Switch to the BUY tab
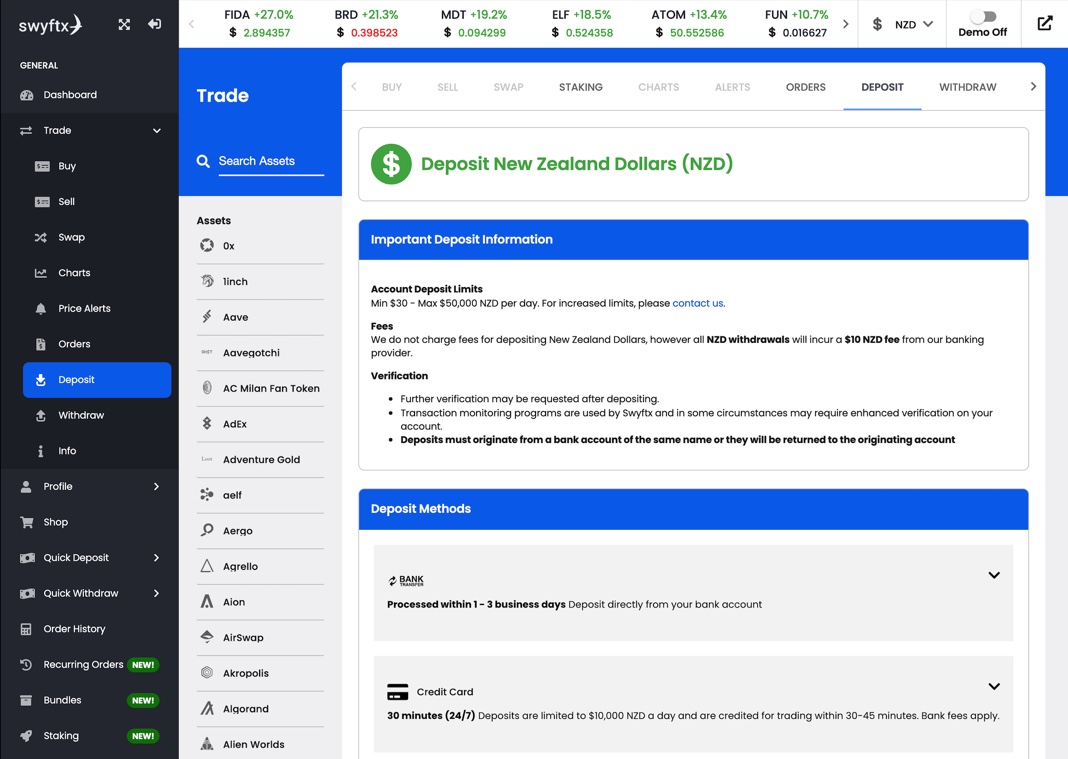 pyautogui.click(x=392, y=87)
